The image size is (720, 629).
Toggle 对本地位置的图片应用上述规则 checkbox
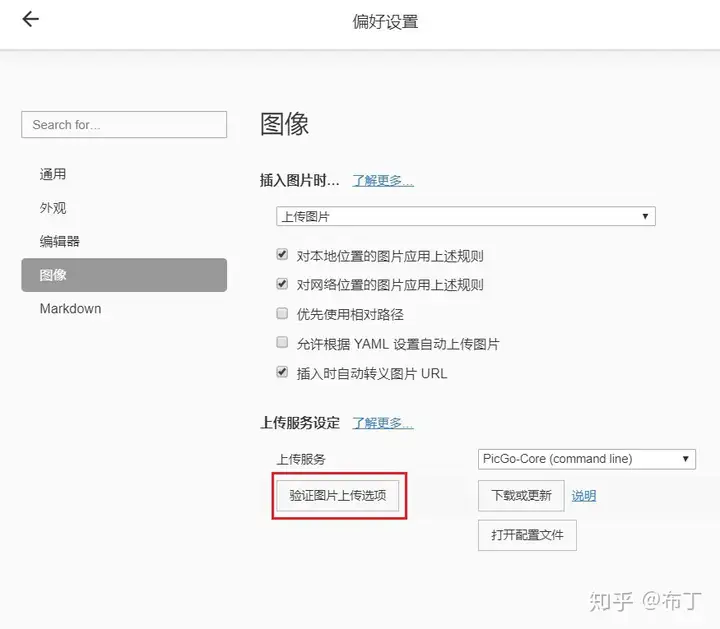pos(282,254)
